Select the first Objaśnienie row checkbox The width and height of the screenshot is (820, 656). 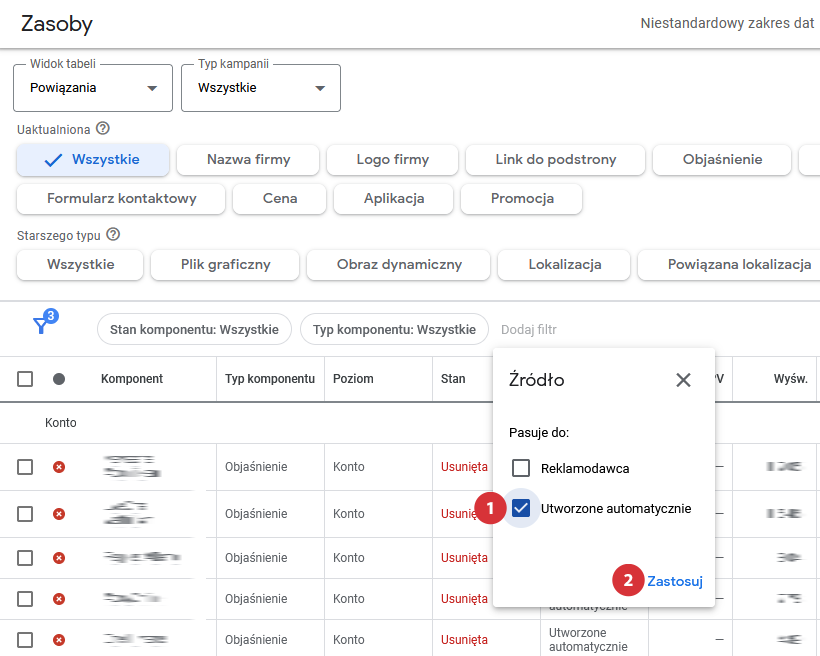point(25,467)
